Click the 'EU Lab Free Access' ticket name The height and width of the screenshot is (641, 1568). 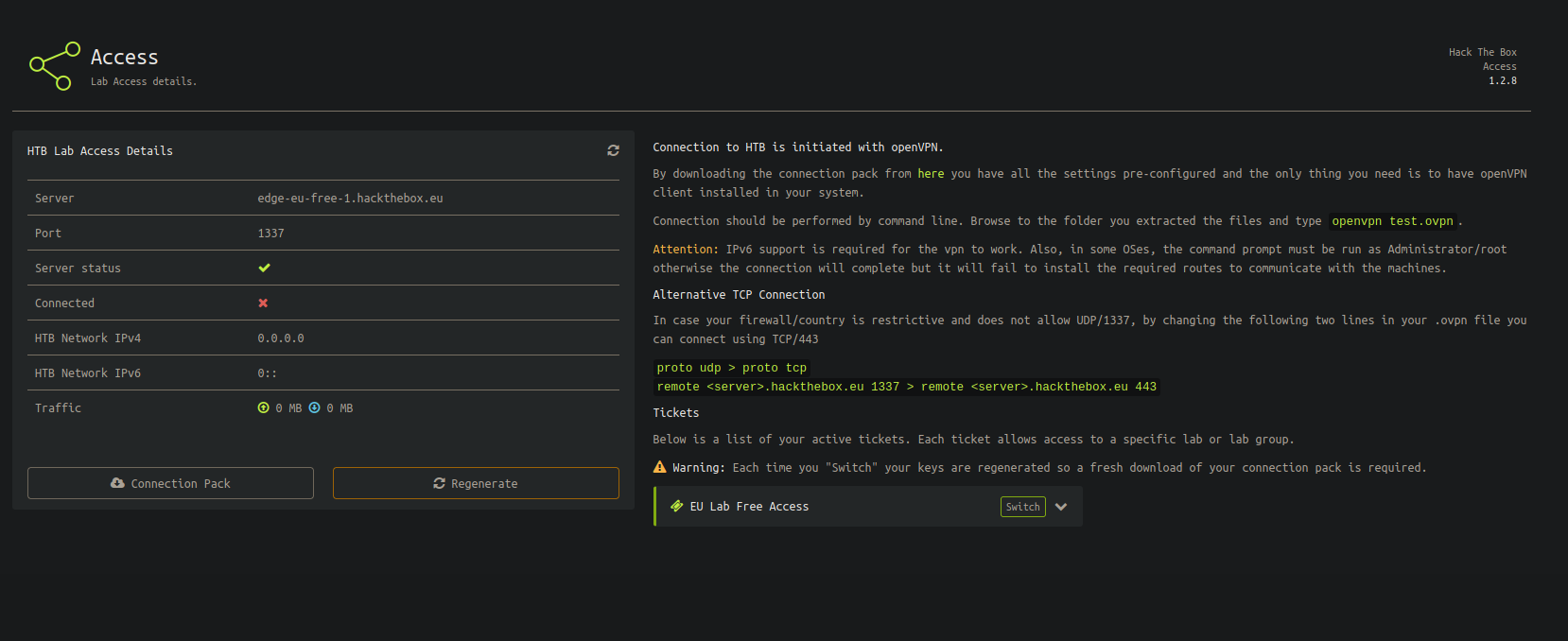click(x=749, y=507)
